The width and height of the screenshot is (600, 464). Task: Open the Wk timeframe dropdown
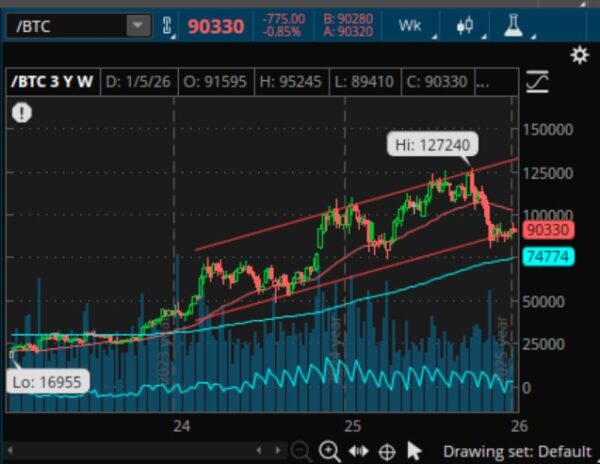410,25
